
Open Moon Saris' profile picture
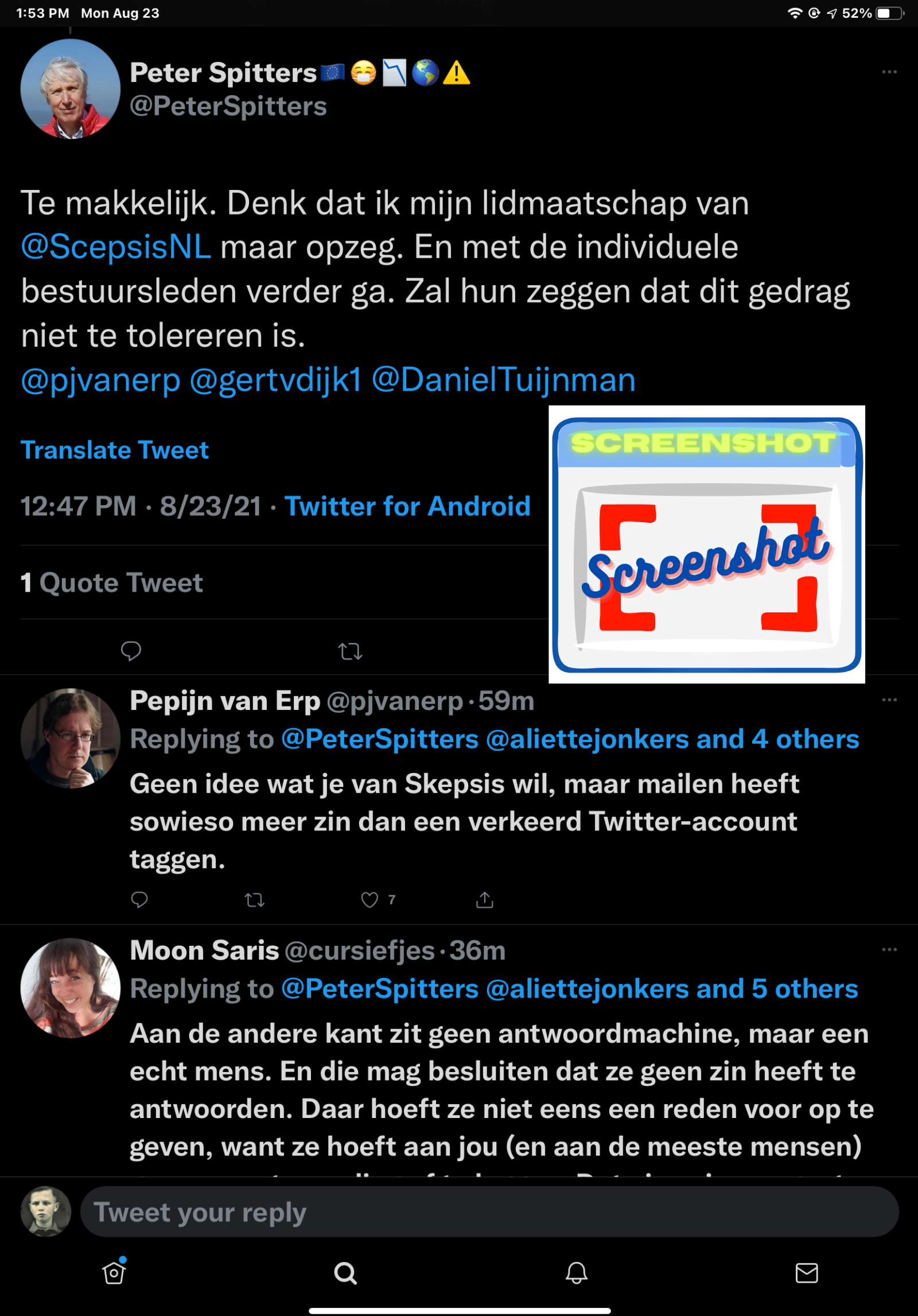coord(70,988)
